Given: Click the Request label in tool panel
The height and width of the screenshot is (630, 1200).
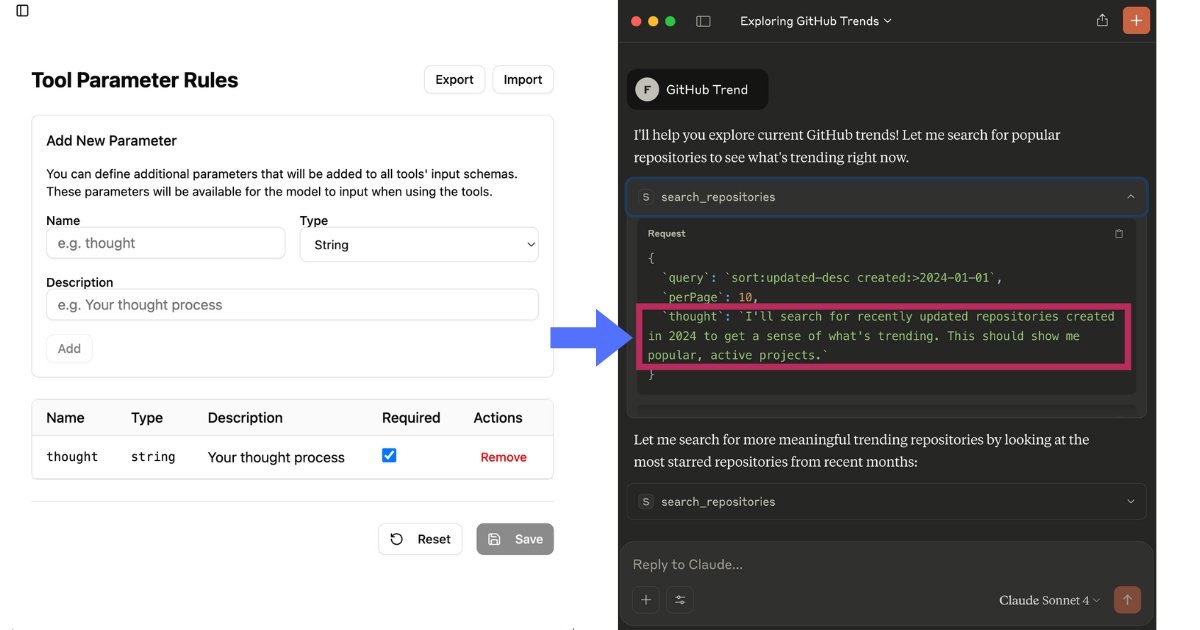Looking at the screenshot, I should (667, 233).
